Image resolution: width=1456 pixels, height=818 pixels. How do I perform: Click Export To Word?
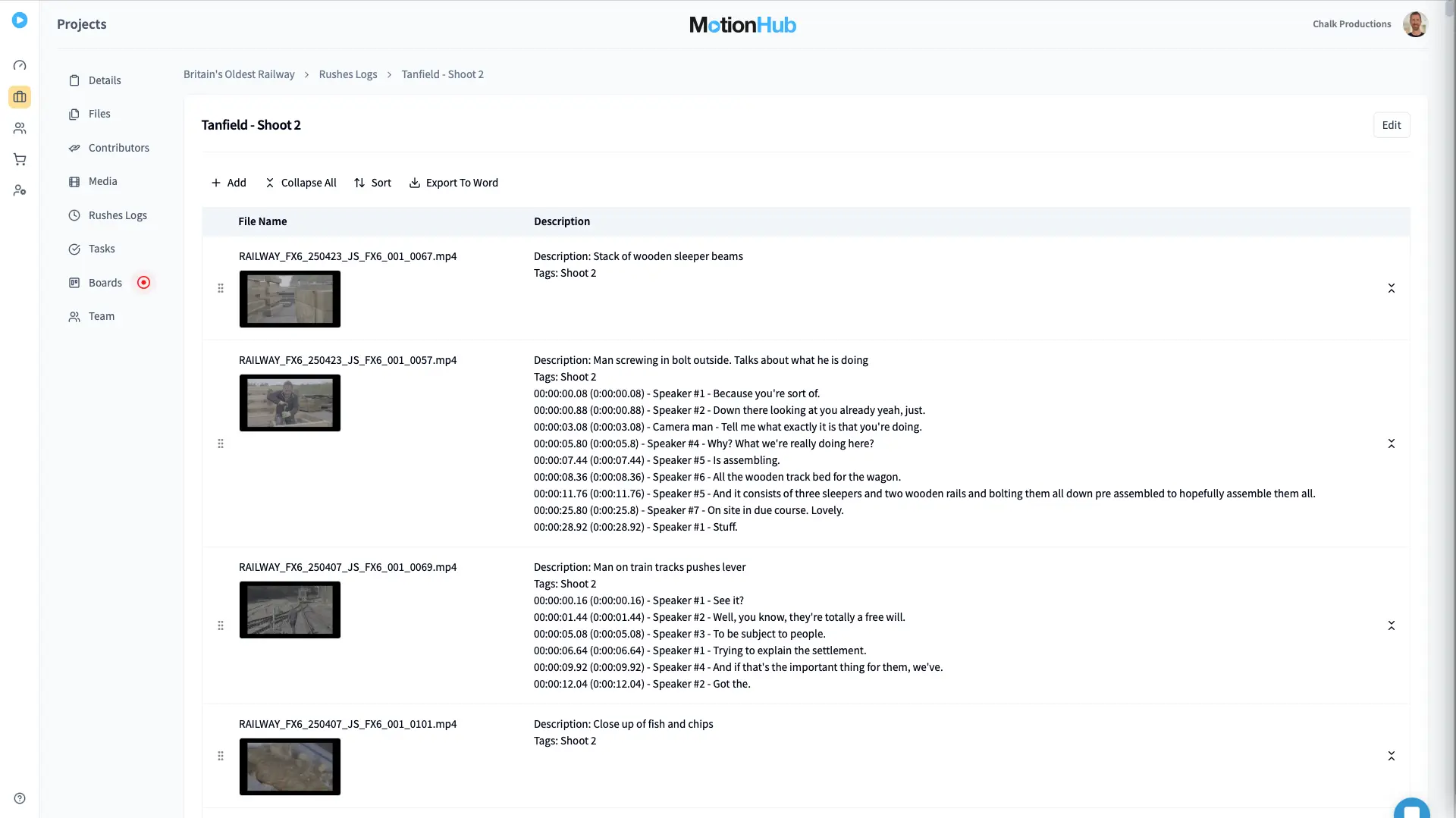click(453, 183)
